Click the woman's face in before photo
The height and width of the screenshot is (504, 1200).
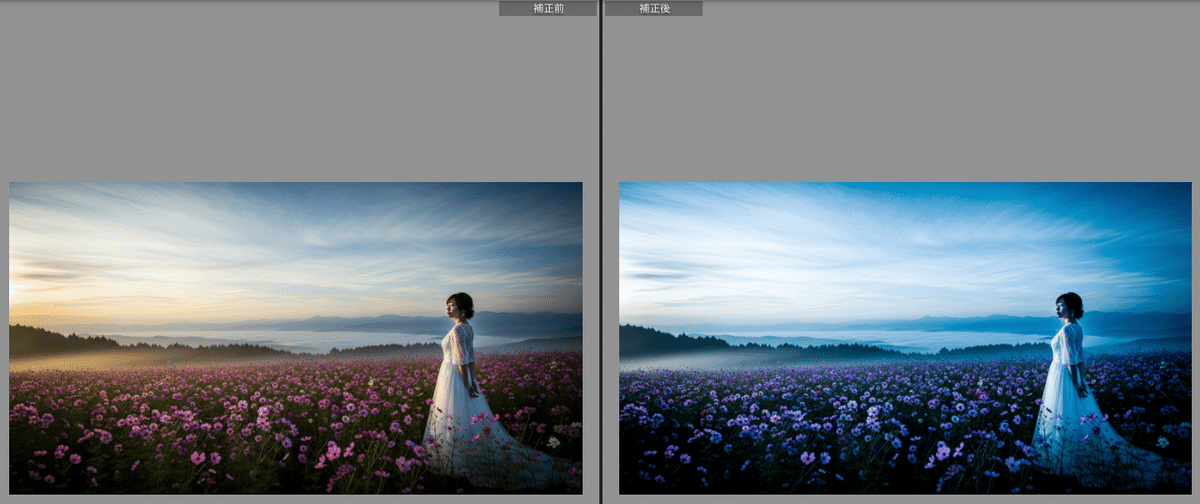click(x=458, y=308)
